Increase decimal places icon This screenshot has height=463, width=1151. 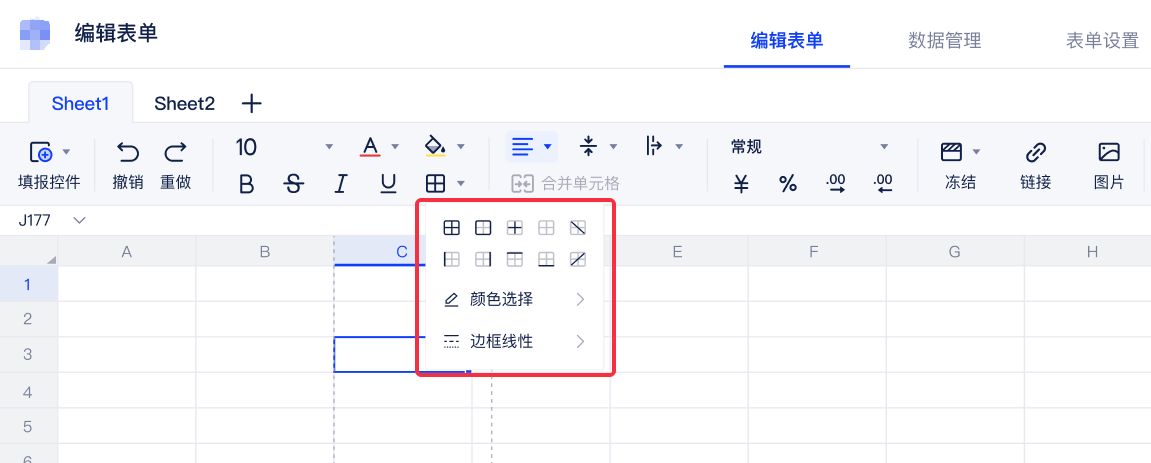pos(835,183)
